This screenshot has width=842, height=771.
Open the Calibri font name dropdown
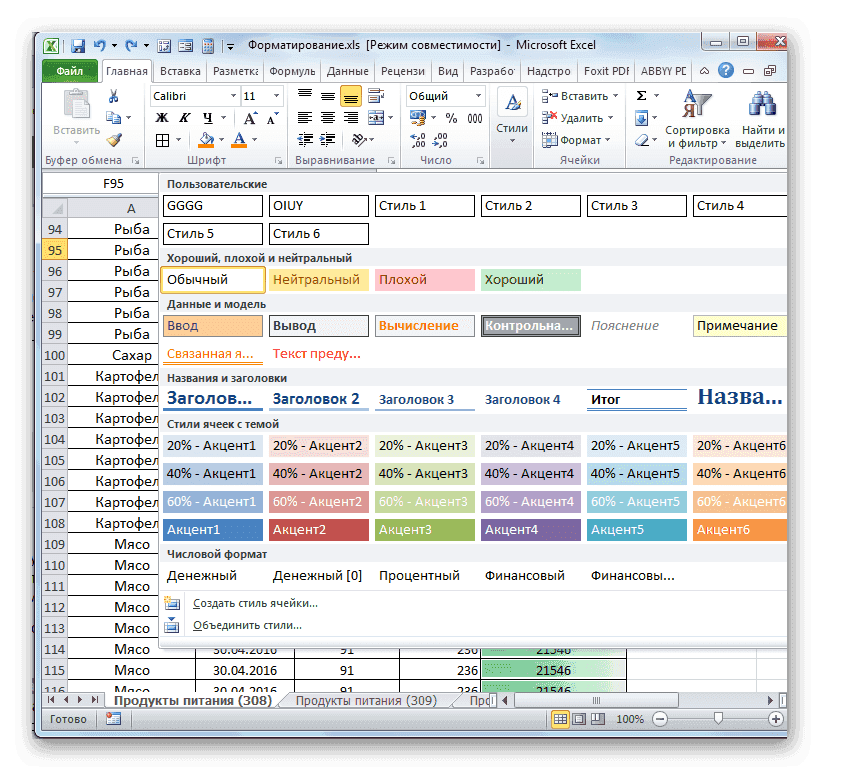[235, 95]
